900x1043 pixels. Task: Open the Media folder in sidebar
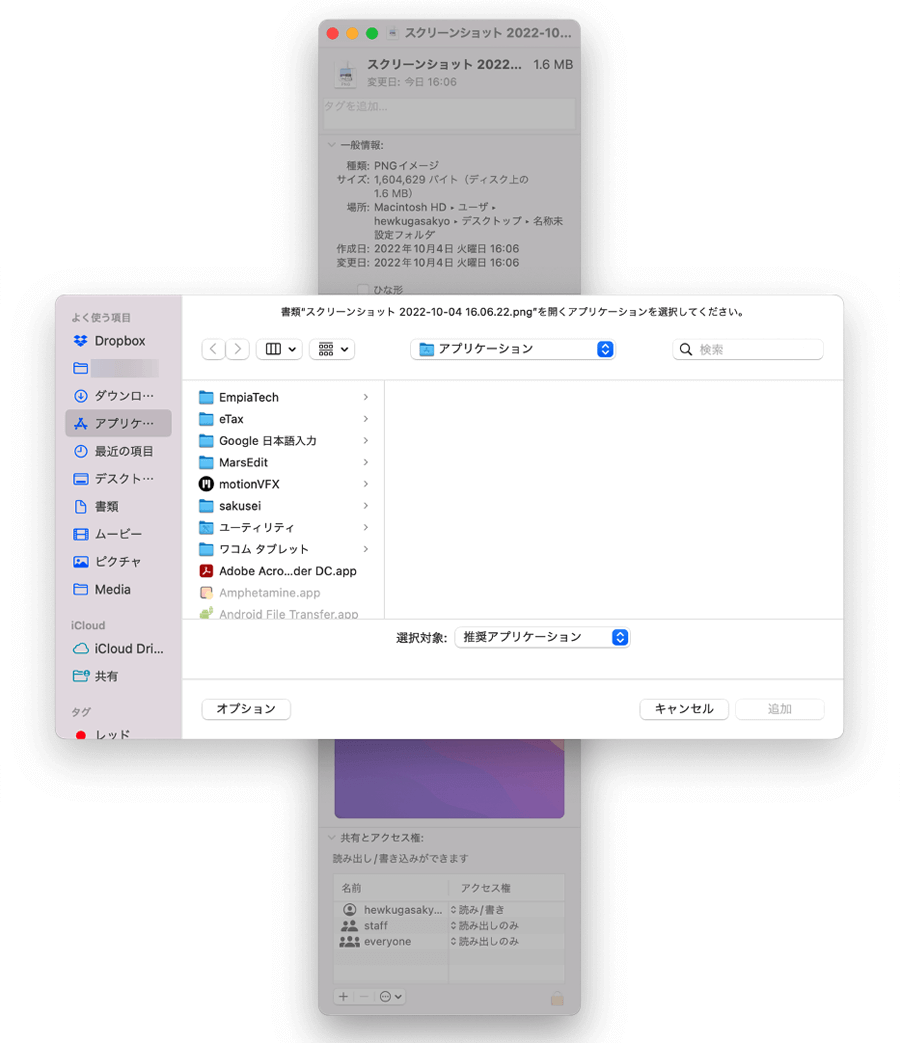tap(118, 589)
